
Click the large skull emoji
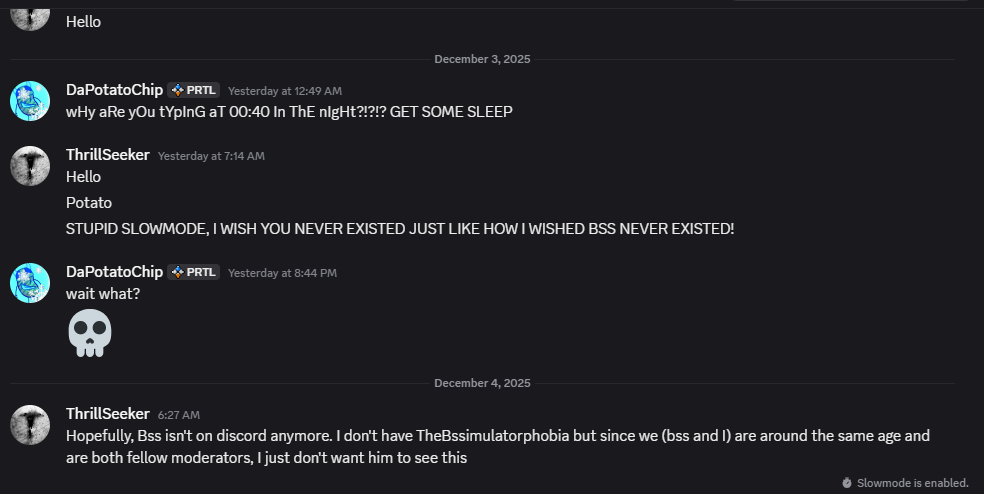(90, 333)
